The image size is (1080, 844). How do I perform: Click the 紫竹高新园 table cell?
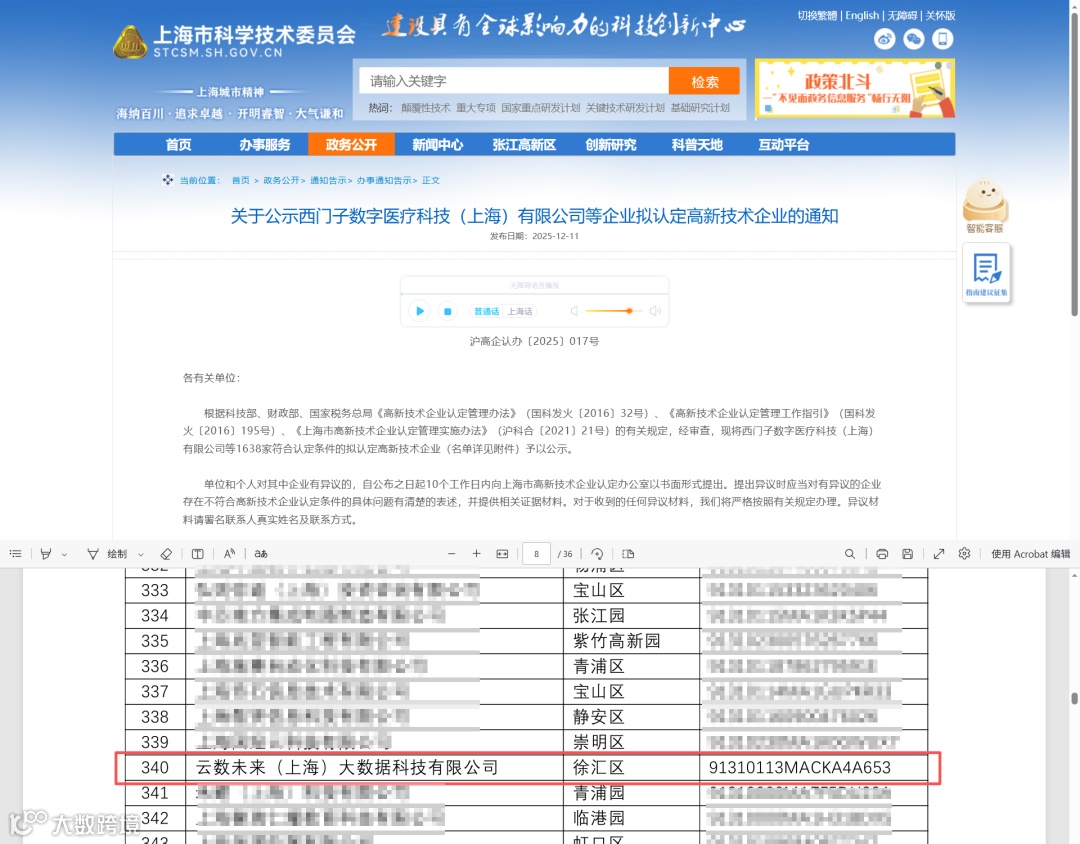[x=616, y=641]
